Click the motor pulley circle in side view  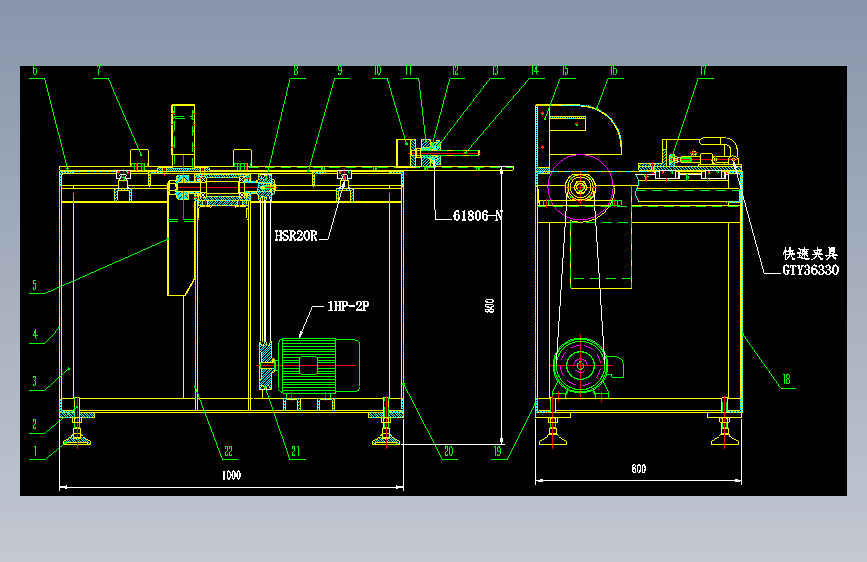click(581, 366)
